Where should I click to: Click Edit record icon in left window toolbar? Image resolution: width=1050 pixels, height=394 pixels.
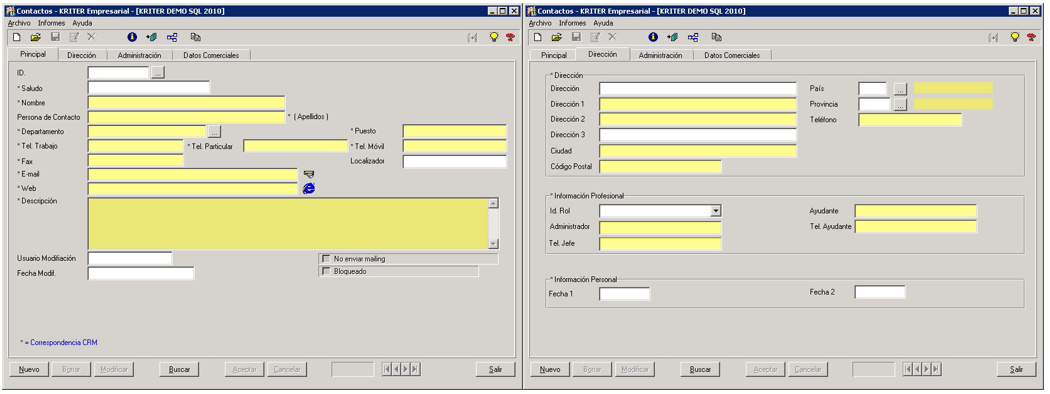click(x=74, y=38)
